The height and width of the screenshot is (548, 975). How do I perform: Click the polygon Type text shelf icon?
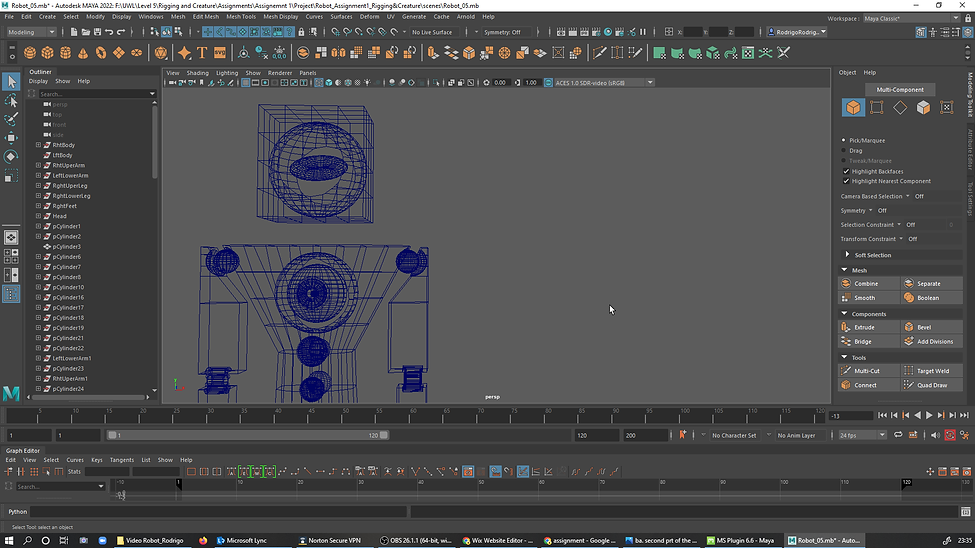202,53
